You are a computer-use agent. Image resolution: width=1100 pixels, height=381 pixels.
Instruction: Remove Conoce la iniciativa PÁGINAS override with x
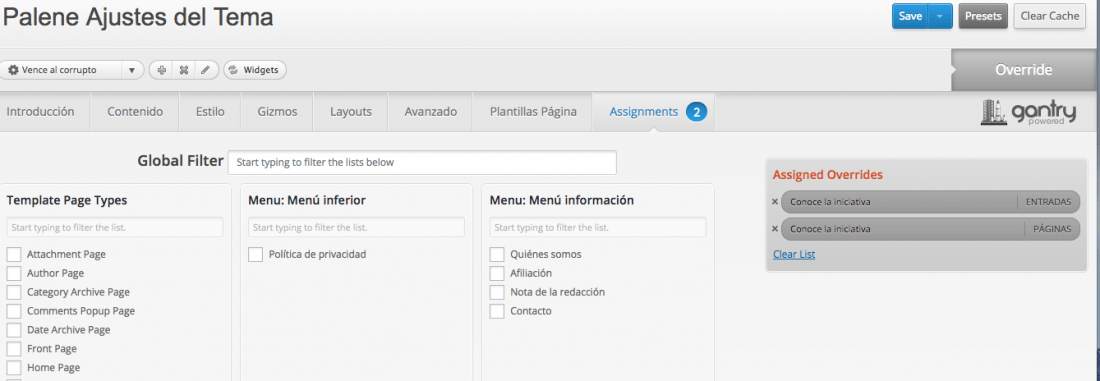coord(775,229)
